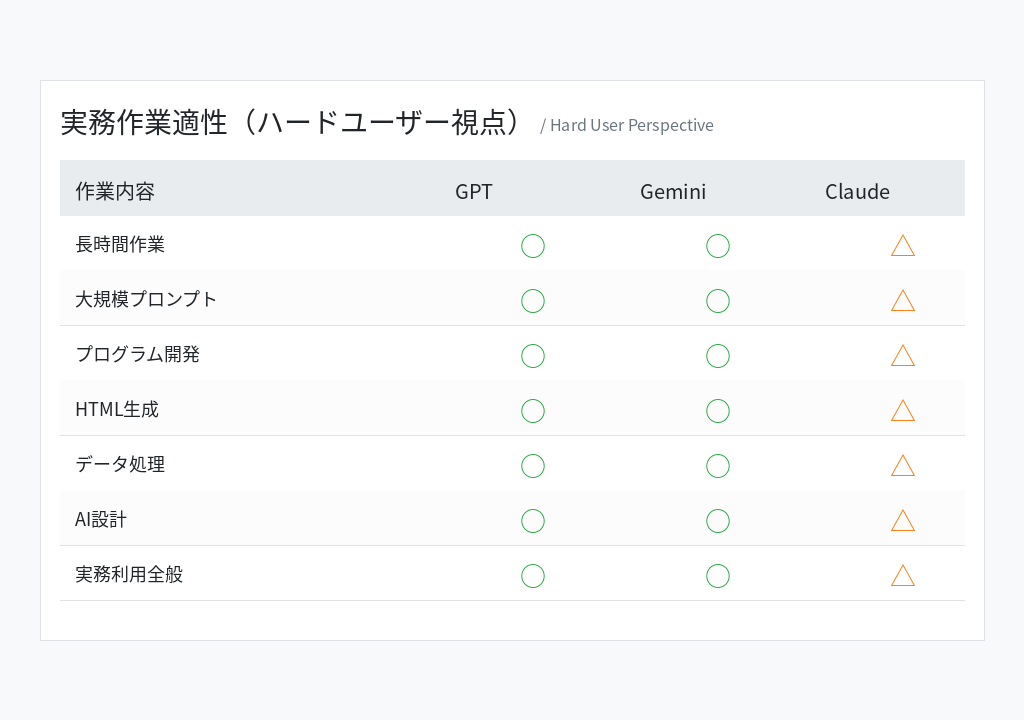Click GPT circle for 実務利用全般
1024x720 pixels.
(533, 576)
